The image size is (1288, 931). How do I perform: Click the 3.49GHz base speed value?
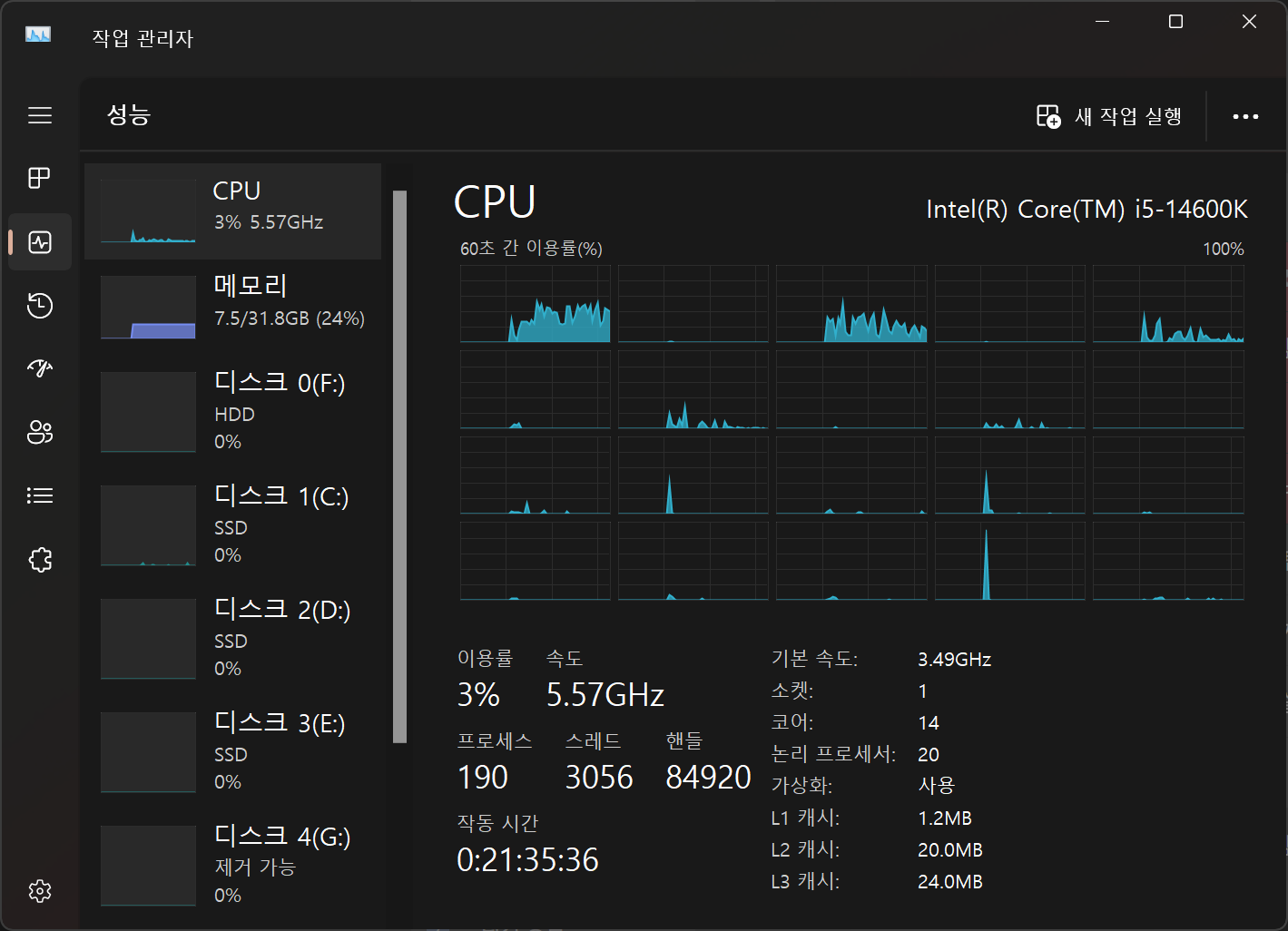tap(955, 660)
